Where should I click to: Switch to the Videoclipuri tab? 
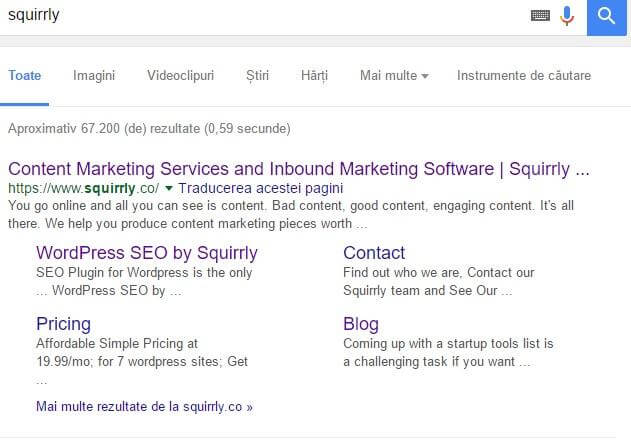click(180, 76)
